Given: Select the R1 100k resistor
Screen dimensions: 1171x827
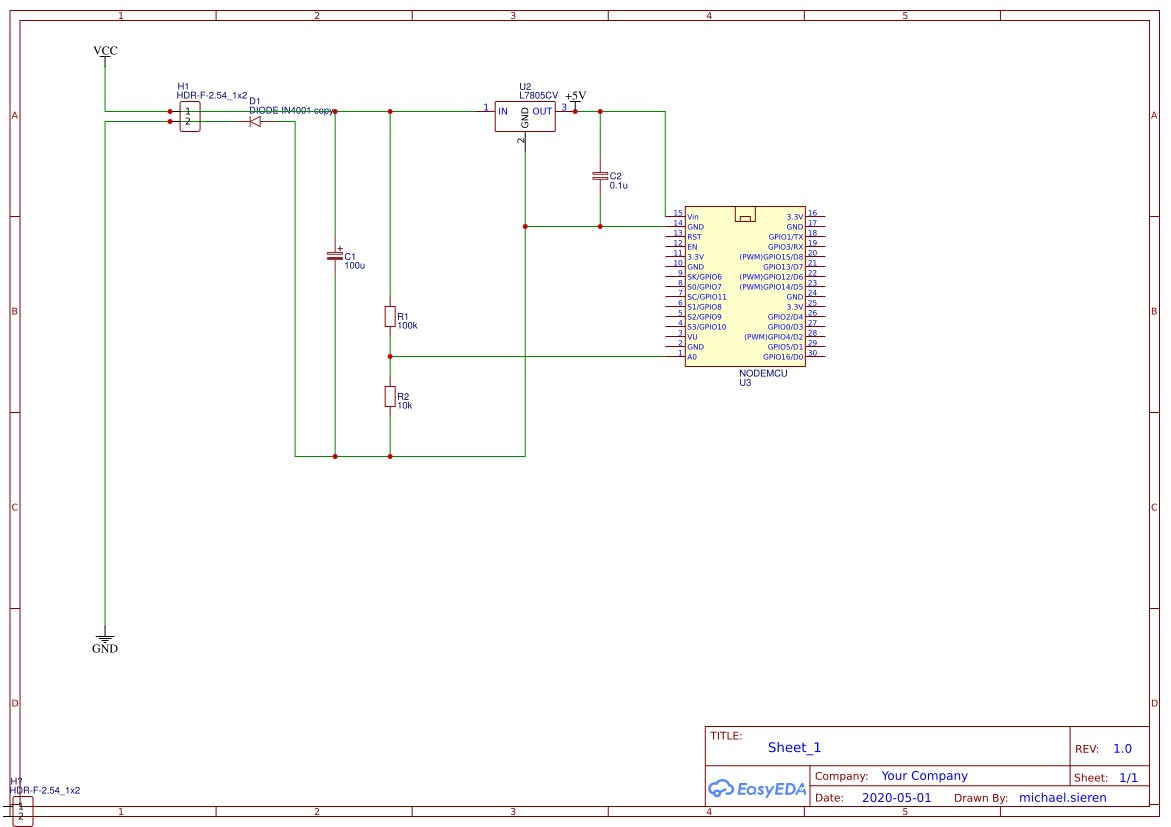Looking at the screenshot, I should 390,317.
